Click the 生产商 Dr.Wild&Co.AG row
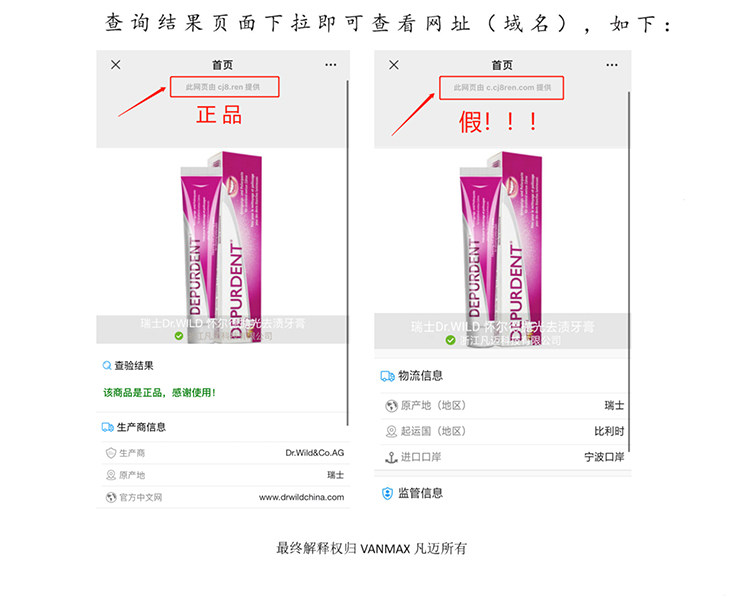This screenshot has height=597, width=750. pos(224,453)
